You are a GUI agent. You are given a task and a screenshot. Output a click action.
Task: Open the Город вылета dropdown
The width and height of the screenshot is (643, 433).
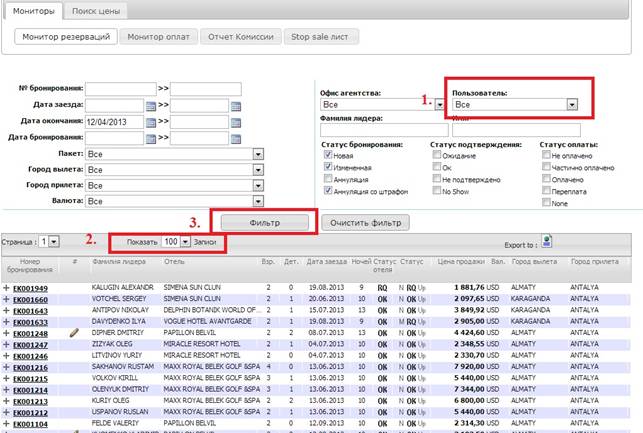pos(174,170)
